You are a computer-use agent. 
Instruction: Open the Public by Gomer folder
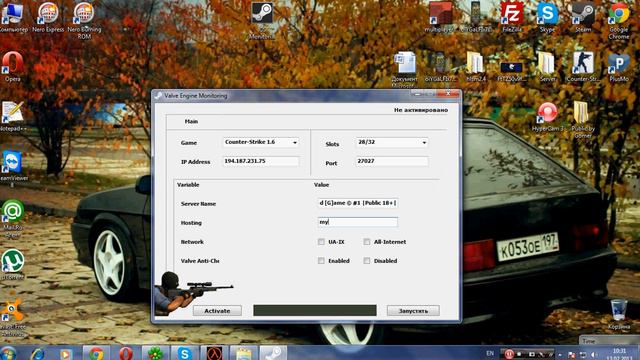click(x=583, y=119)
